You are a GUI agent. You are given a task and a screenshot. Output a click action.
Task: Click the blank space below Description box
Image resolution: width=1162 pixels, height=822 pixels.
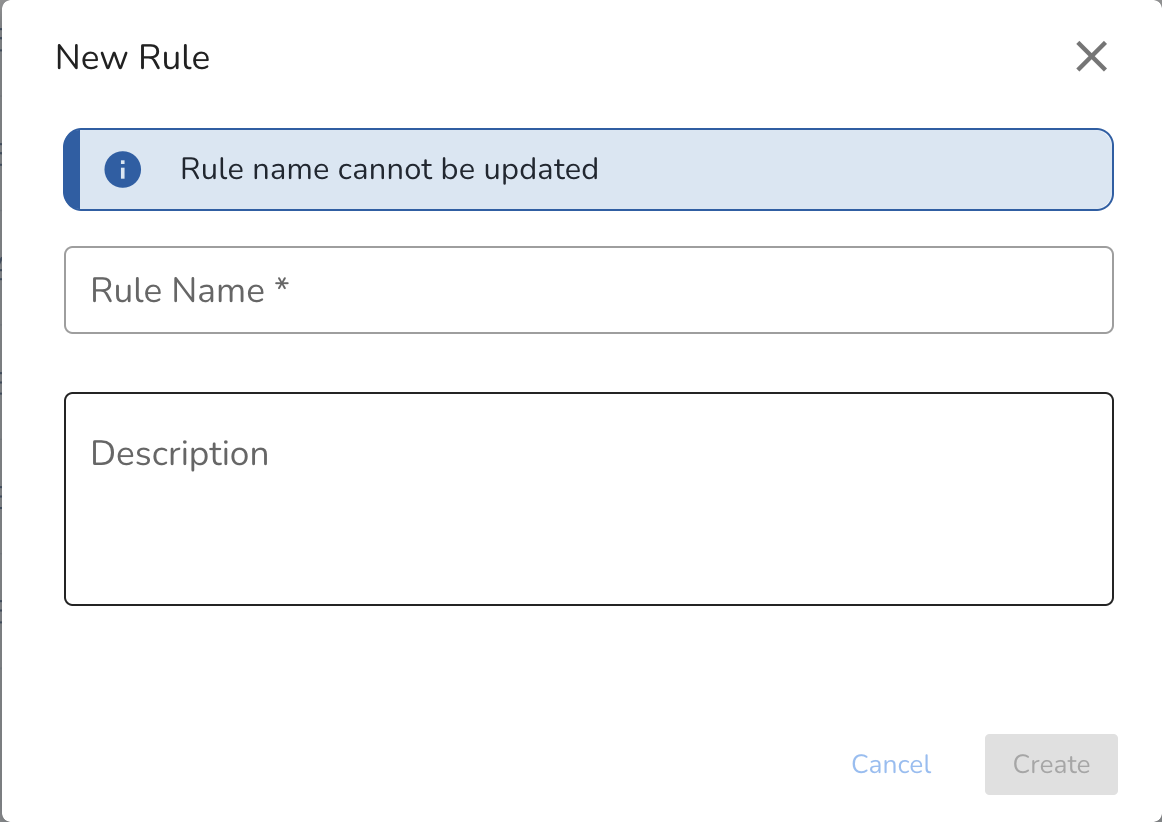pos(588,667)
